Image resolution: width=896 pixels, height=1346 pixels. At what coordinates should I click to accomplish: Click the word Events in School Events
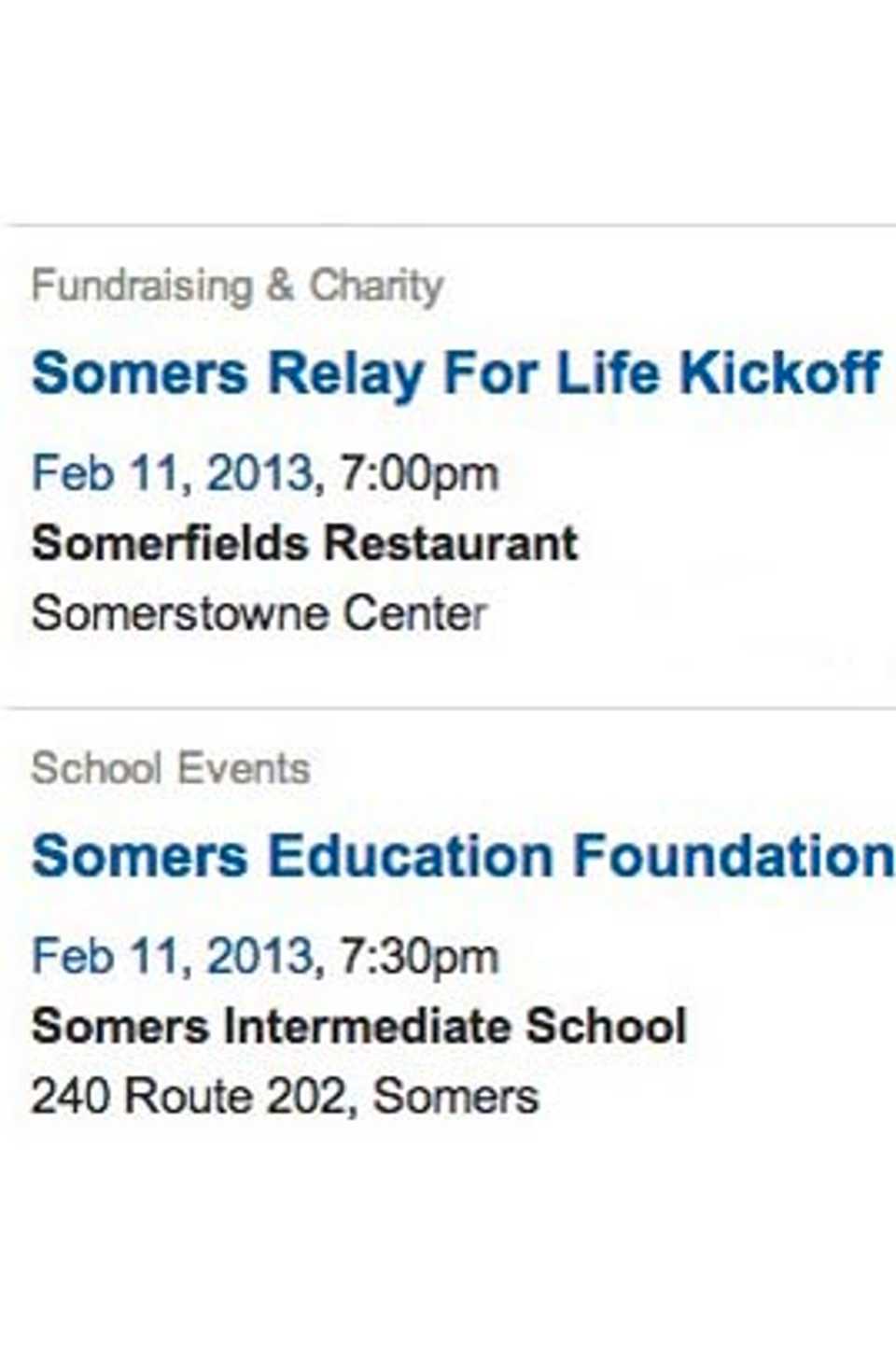pyautogui.click(x=243, y=768)
